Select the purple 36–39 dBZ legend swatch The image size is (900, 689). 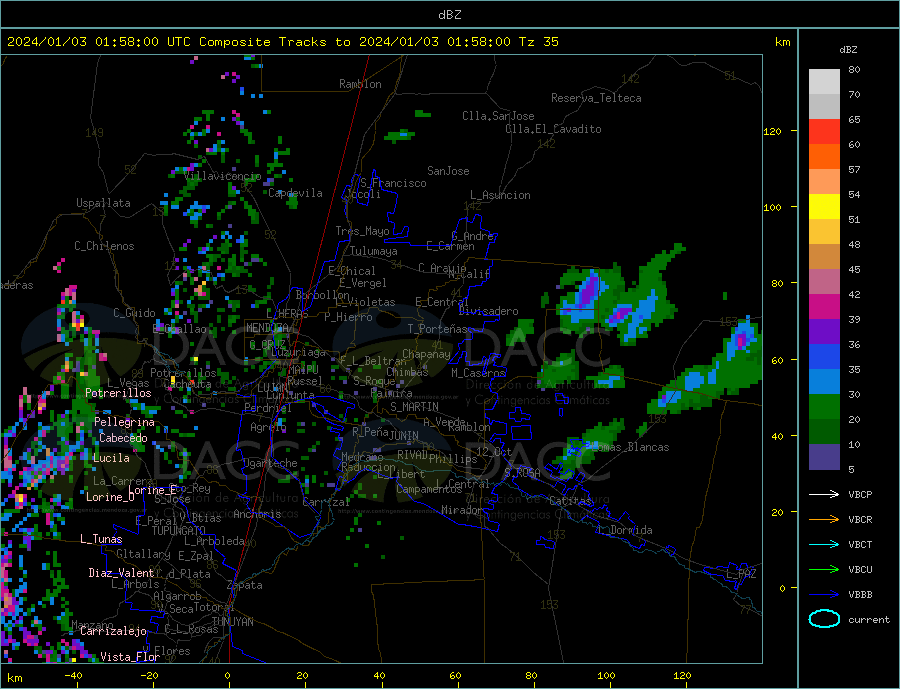pyautogui.click(x=824, y=332)
